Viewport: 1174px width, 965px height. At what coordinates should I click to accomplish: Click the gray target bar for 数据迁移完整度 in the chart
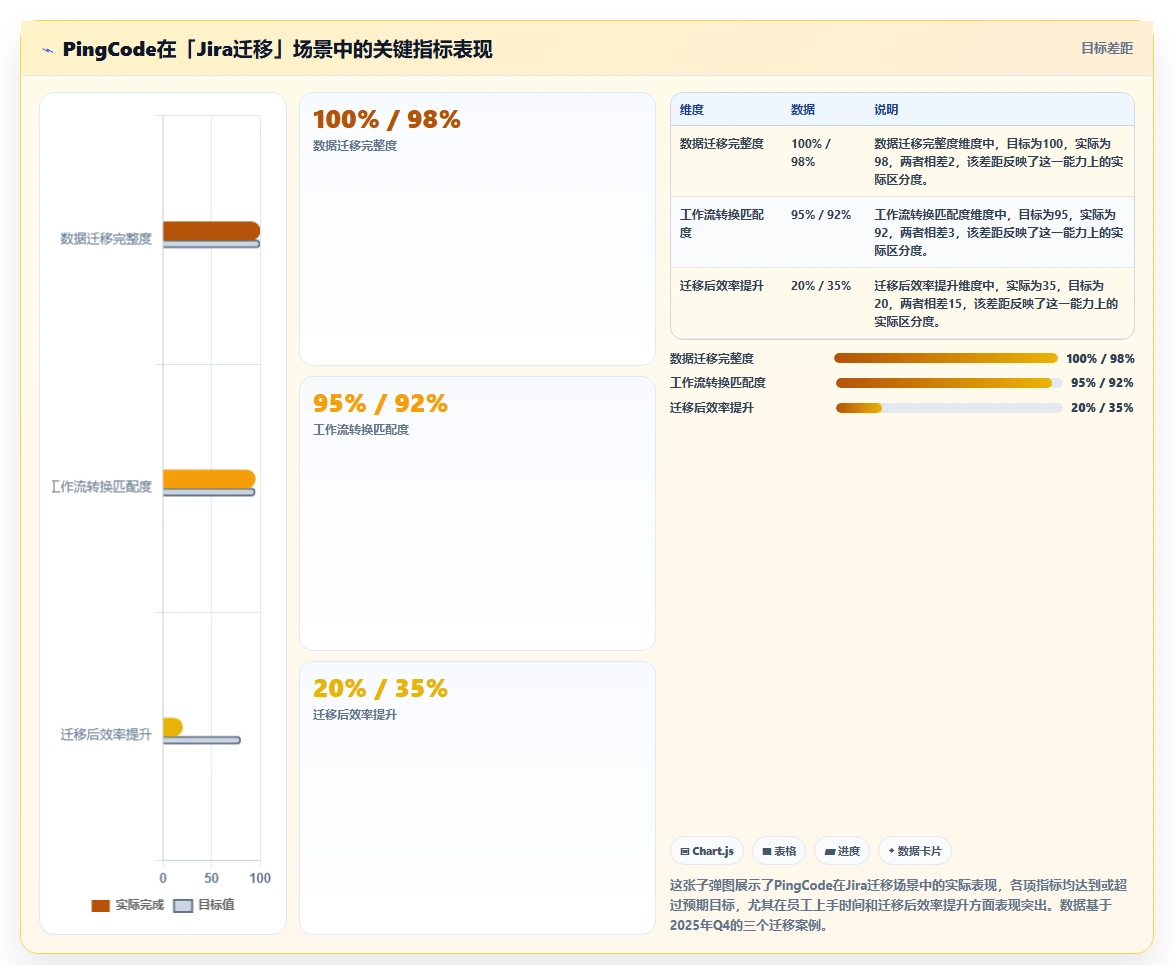(x=211, y=244)
